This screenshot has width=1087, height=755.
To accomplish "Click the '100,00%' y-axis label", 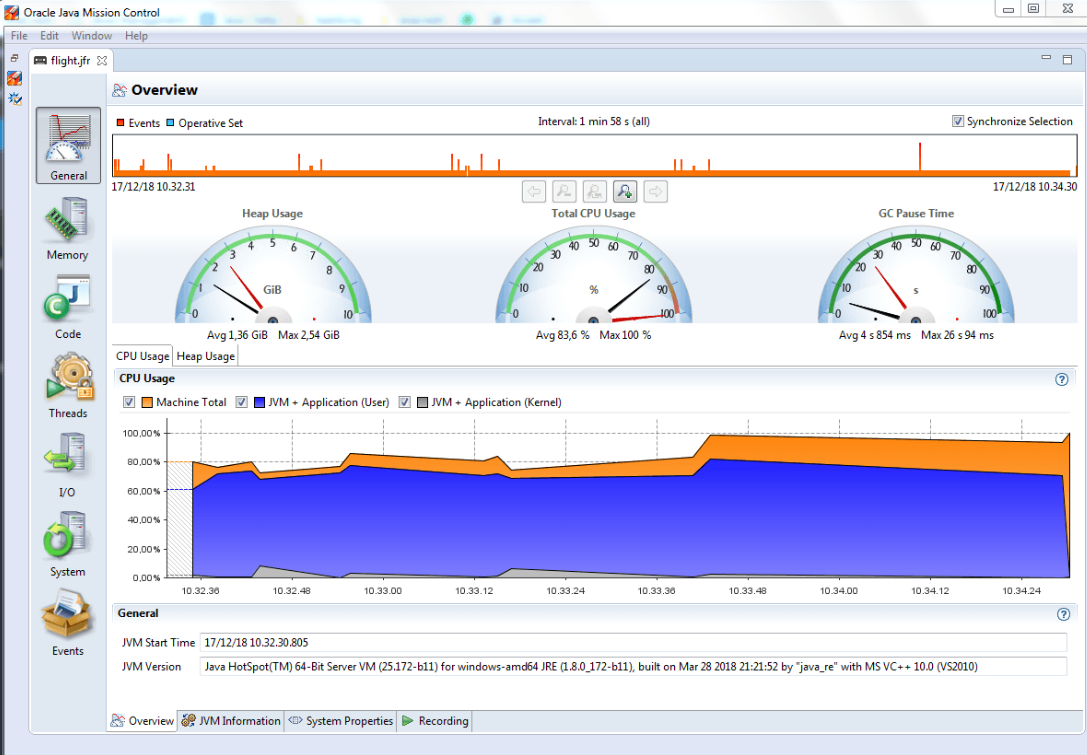I will [x=141, y=433].
